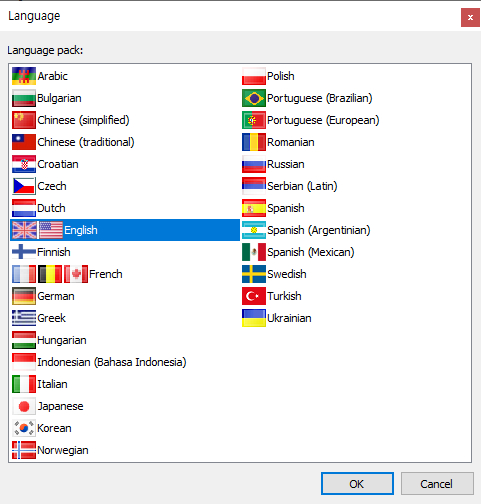Choose the Romanian label
Image resolution: width=481 pixels, height=504 pixels.
point(291,142)
